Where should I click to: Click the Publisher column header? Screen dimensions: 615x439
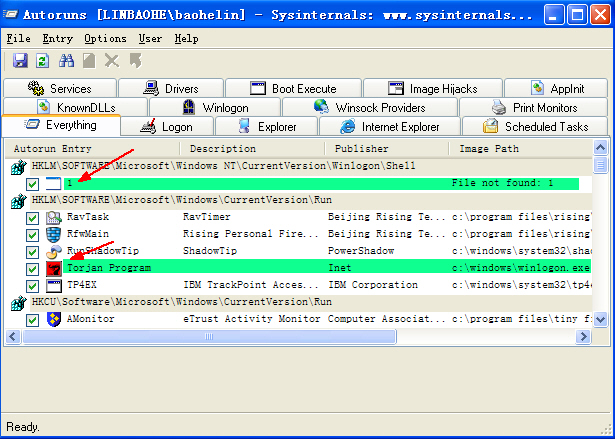tap(386, 149)
